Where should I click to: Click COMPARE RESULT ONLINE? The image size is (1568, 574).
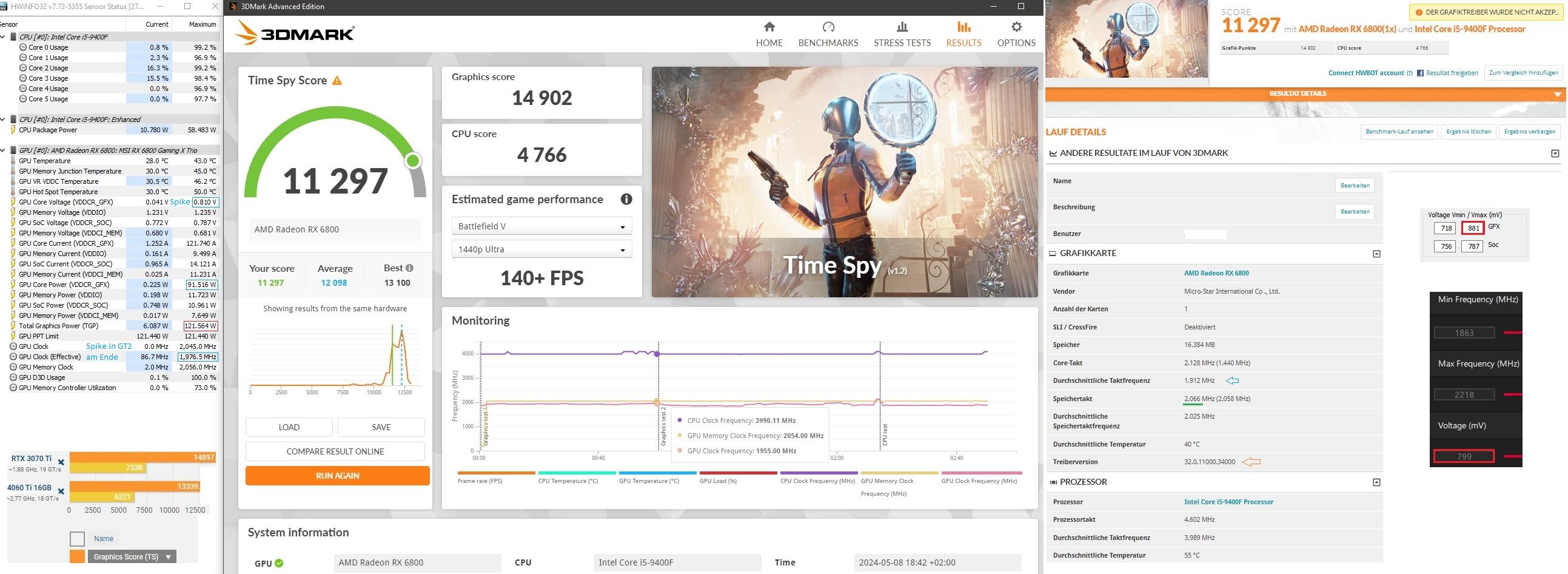(x=335, y=451)
